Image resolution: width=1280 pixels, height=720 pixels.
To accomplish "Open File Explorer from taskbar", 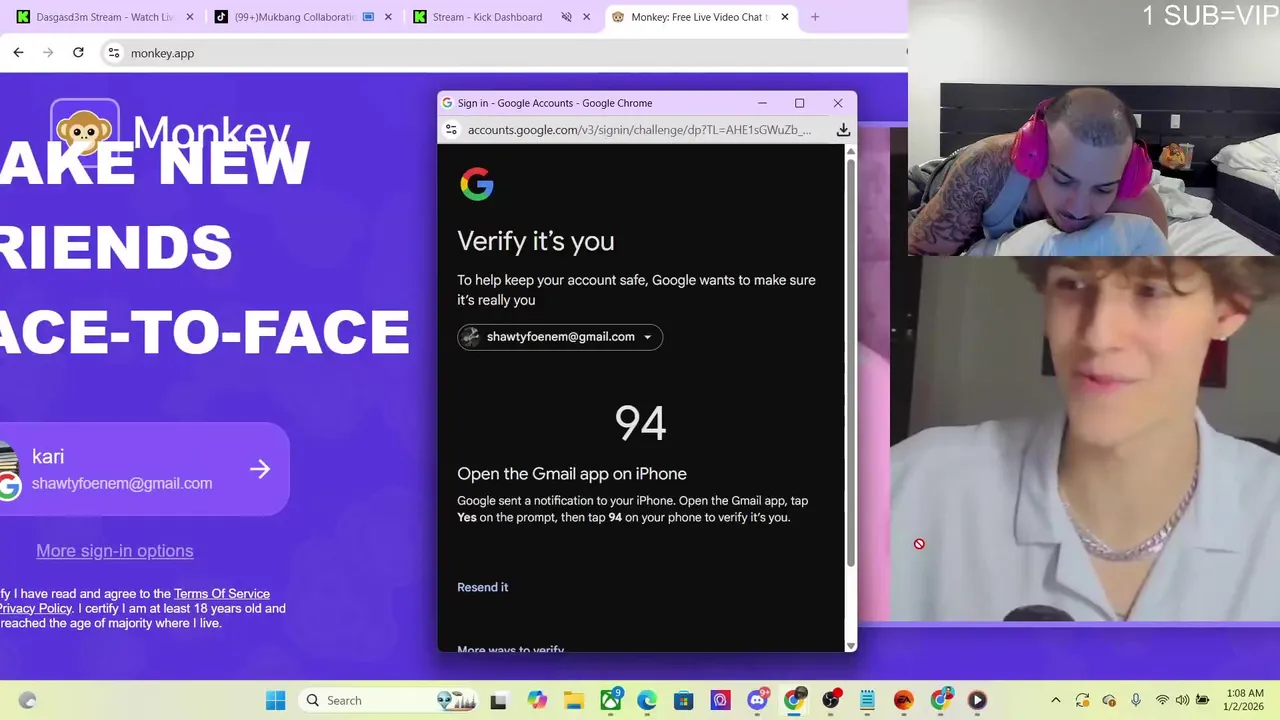I will coord(574,701).
